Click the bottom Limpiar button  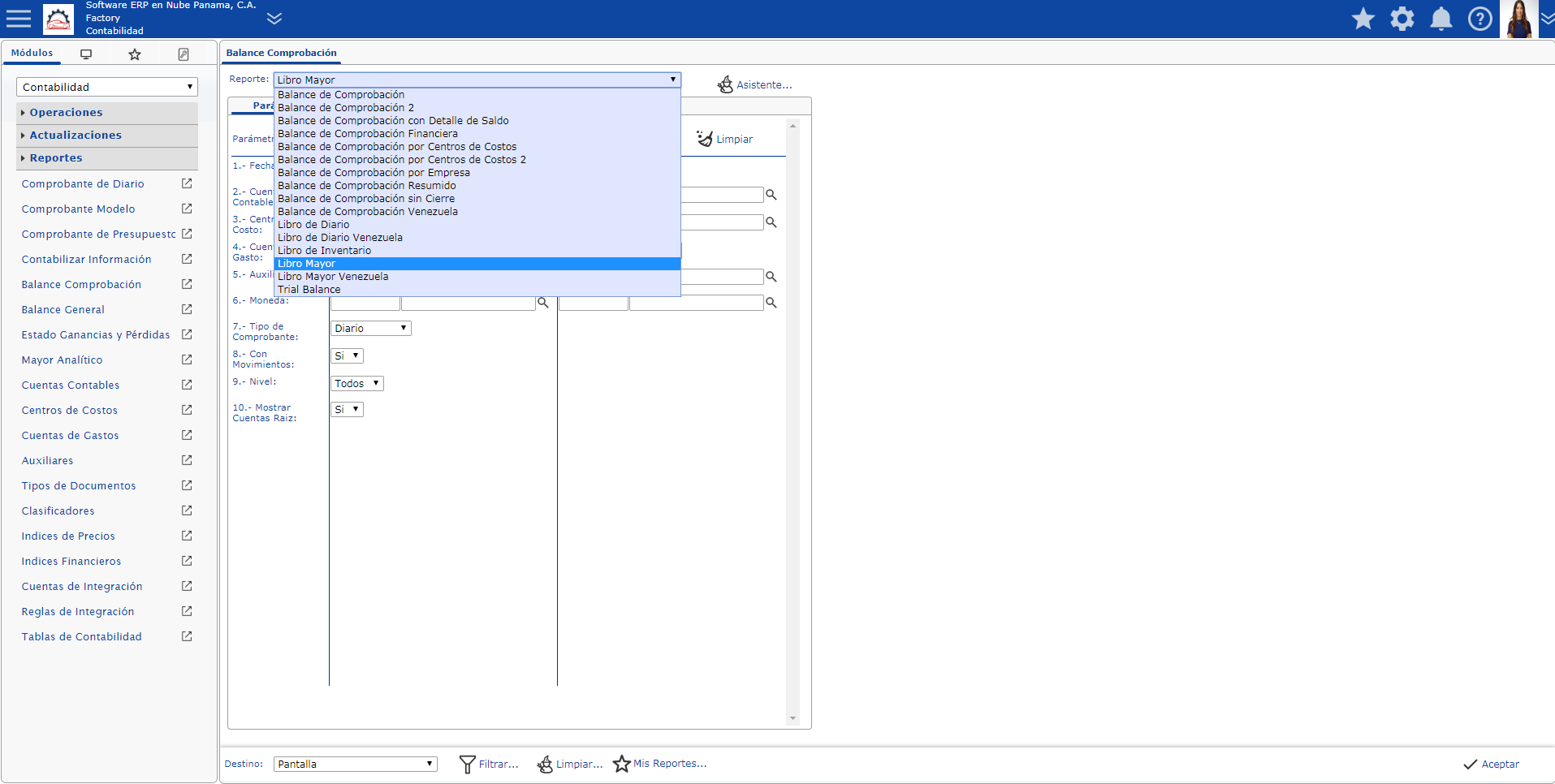569,764
